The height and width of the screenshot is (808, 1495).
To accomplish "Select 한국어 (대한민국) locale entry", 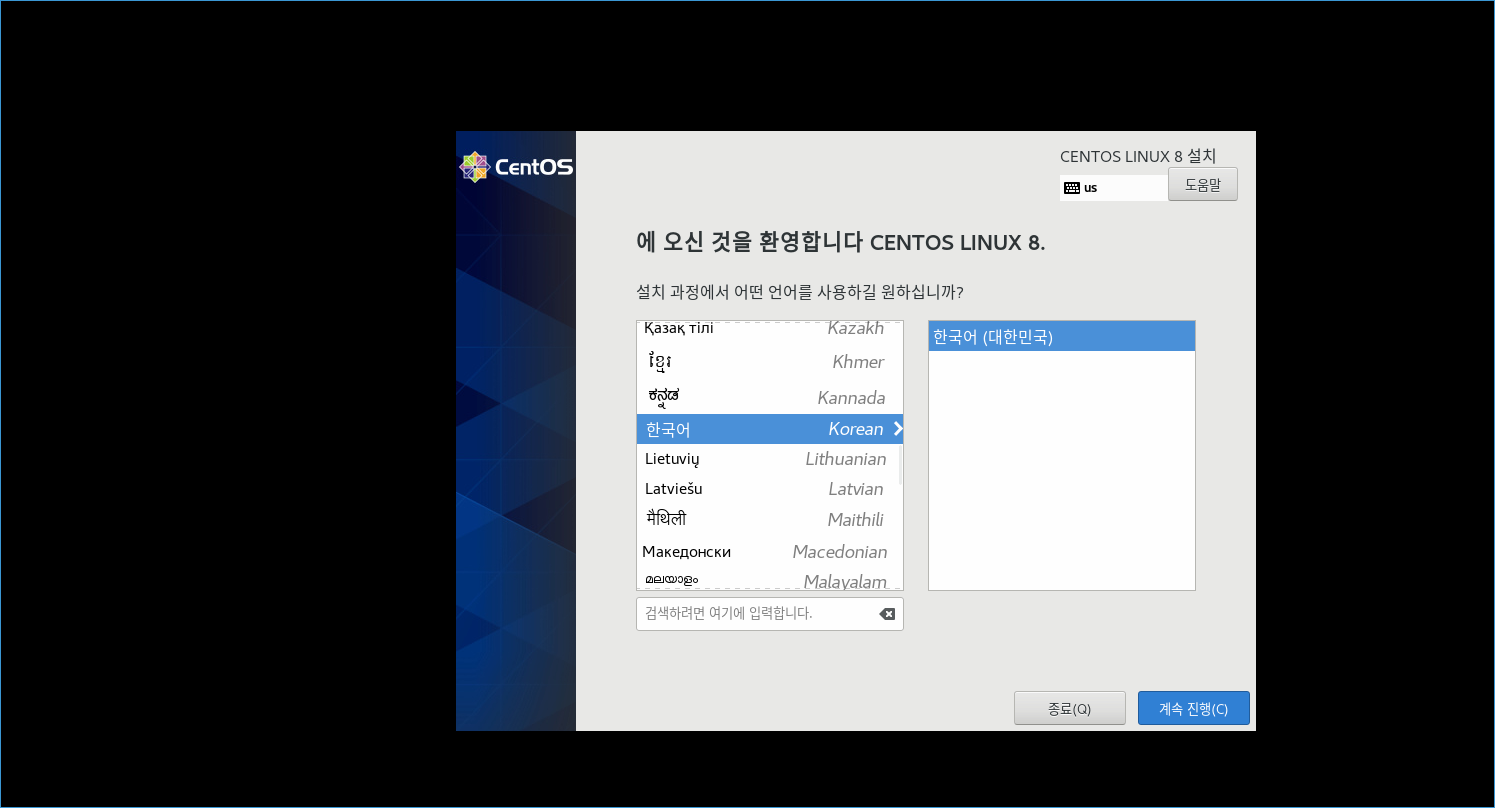I will tap(1062, 337).
